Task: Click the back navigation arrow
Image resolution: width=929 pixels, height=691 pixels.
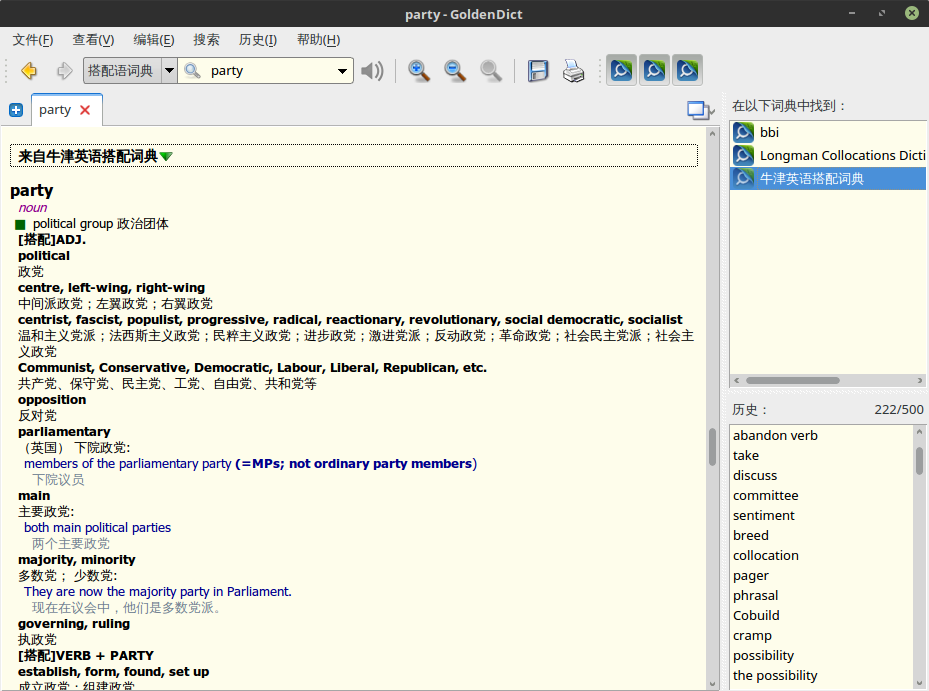Action: click(x=29, y=71)
